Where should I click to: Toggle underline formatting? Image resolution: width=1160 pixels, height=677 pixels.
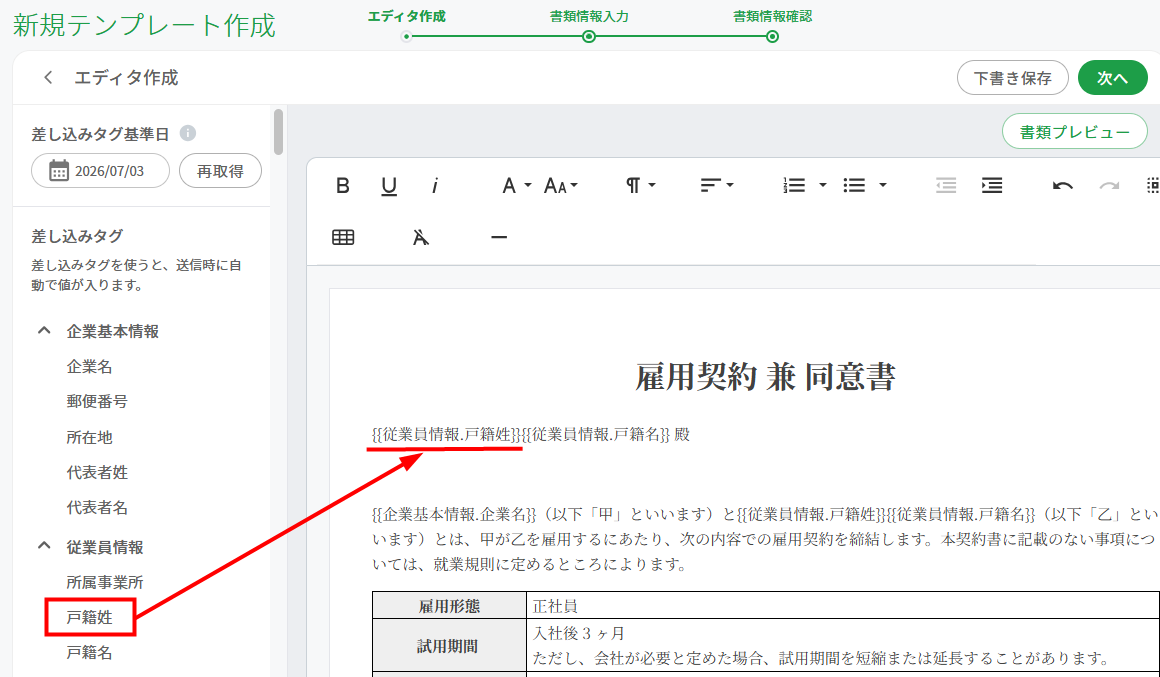click(389, 186)
